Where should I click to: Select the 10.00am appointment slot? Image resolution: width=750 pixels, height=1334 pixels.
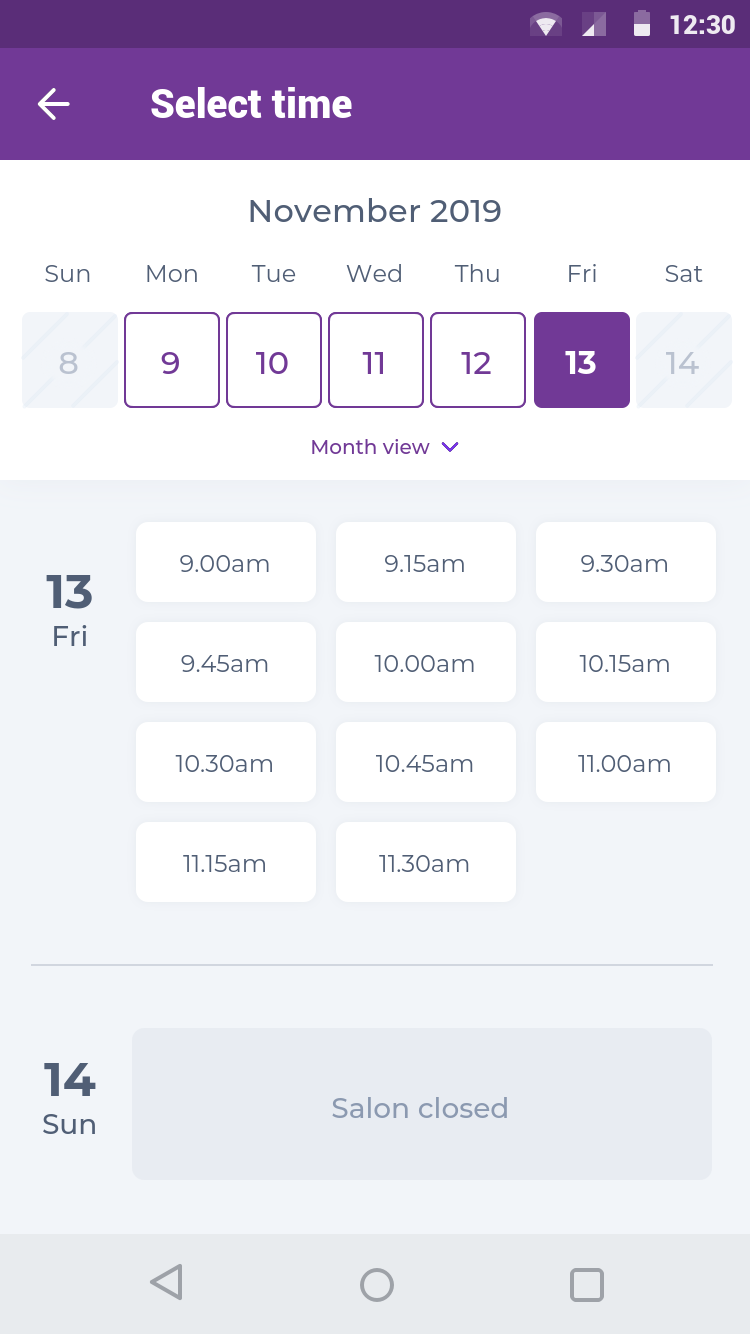tap(426, 663)
